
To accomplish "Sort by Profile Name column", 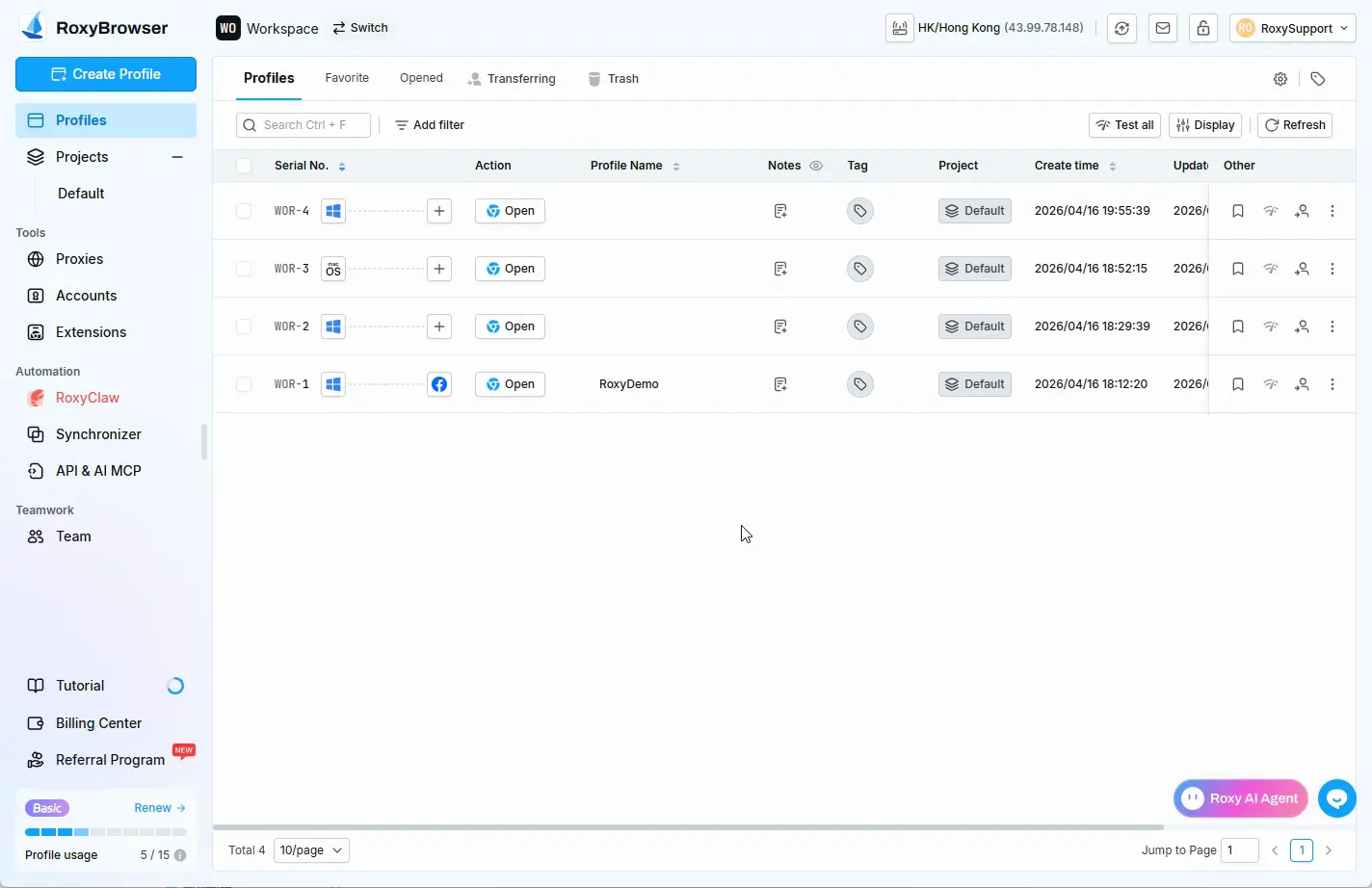I will [x=676, y=167].
